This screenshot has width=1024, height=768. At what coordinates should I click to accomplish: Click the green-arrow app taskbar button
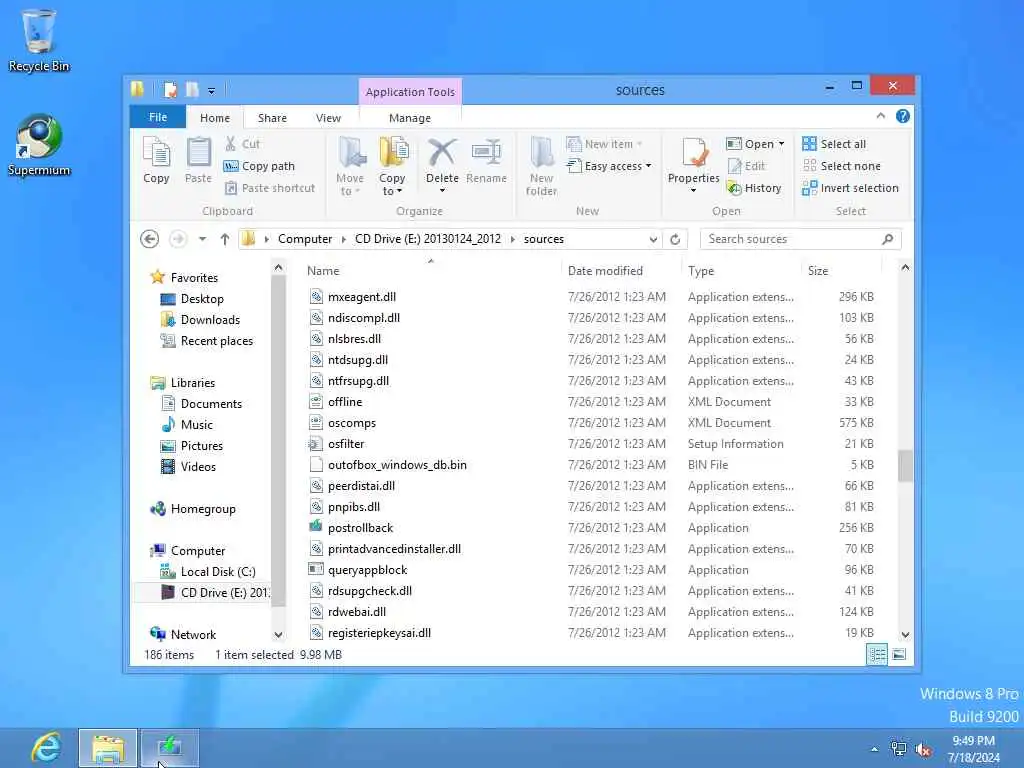click(170, 748)
